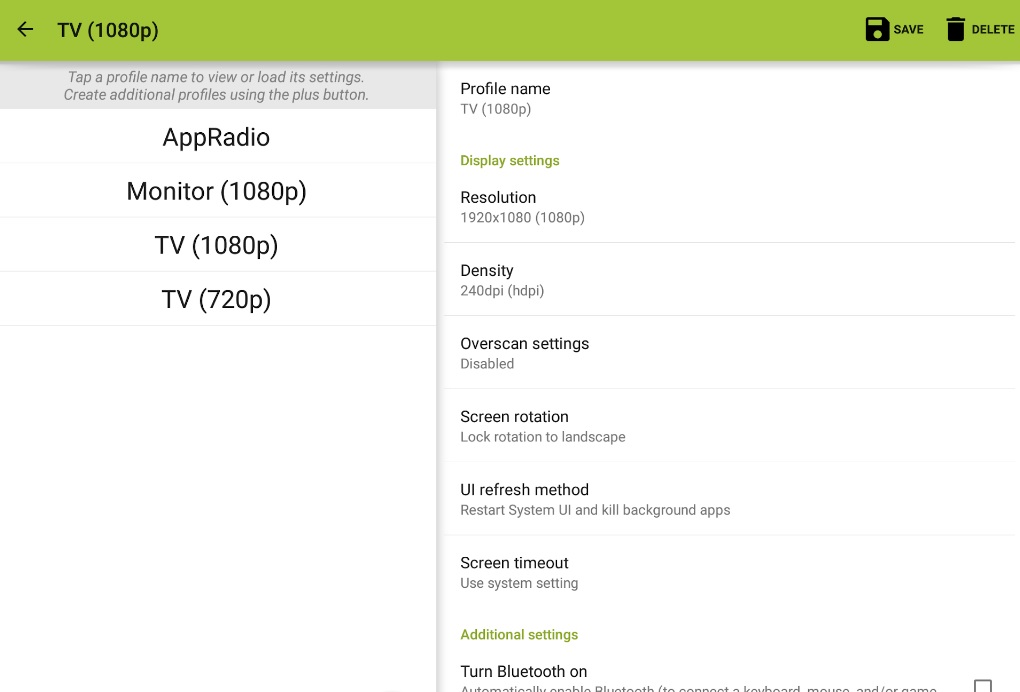Open the Resolution setting

[x=729, y=207]
